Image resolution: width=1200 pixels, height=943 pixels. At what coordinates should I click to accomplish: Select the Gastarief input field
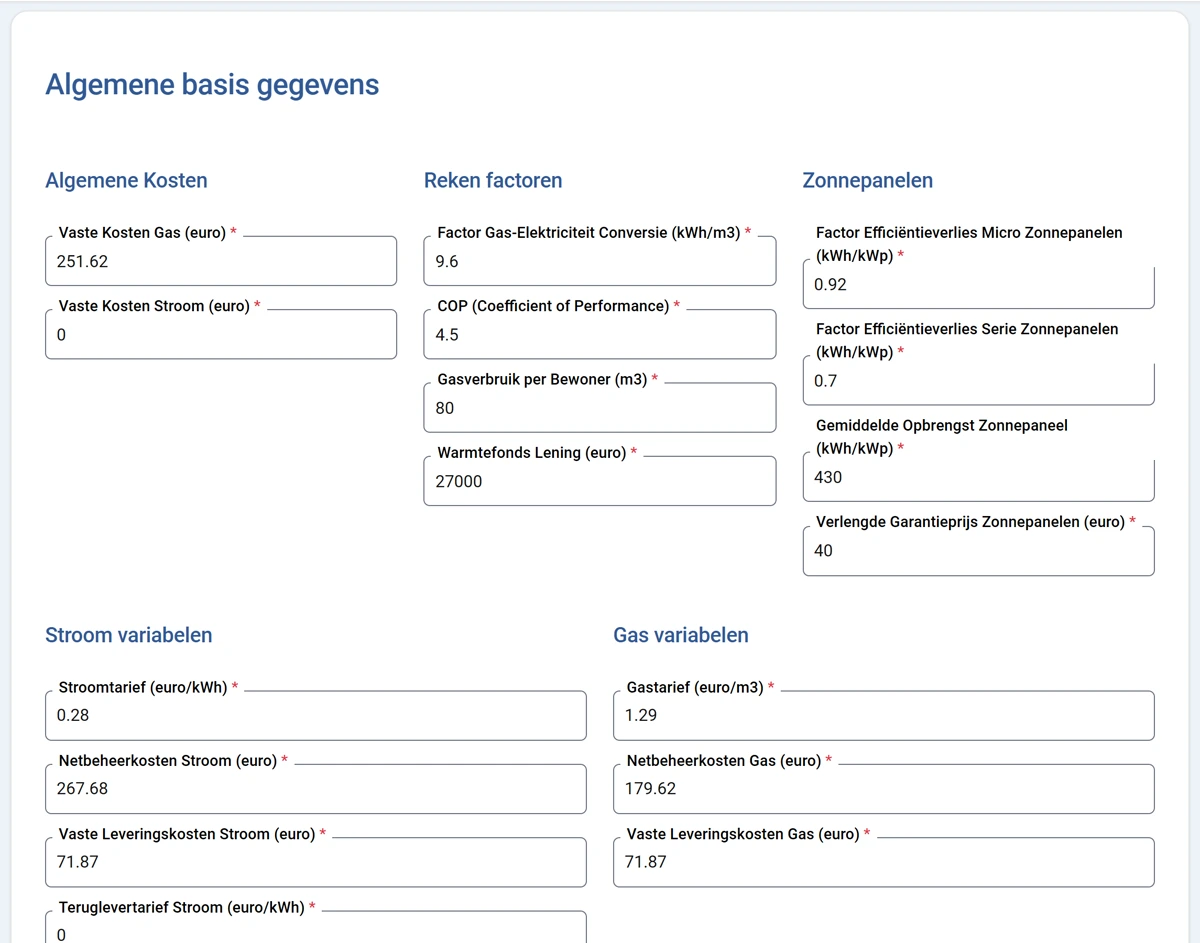[x=884, y=715]
